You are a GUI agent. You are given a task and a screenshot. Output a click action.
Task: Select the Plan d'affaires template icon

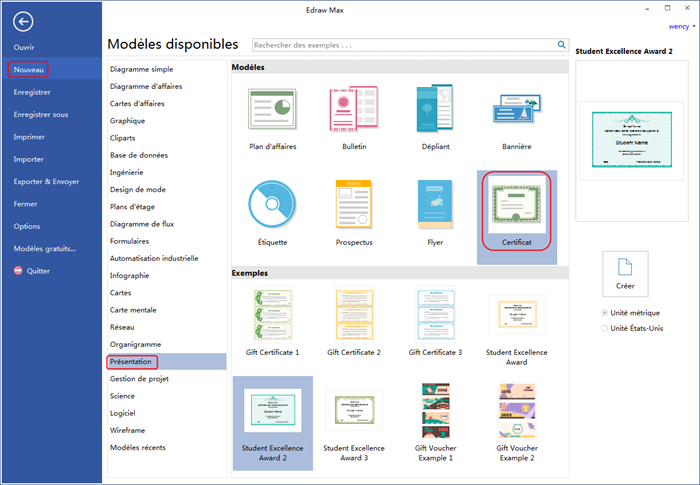click(x=272, y=109)
